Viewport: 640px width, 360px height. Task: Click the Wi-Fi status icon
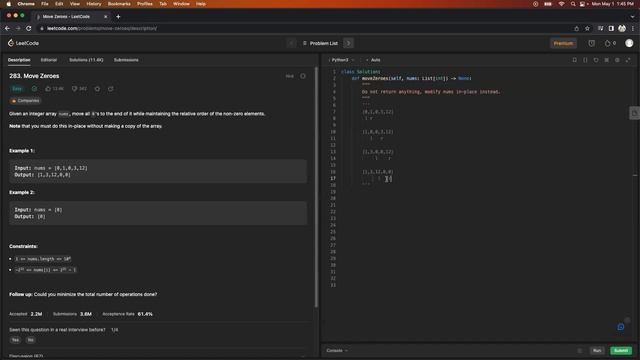(561, 4)
